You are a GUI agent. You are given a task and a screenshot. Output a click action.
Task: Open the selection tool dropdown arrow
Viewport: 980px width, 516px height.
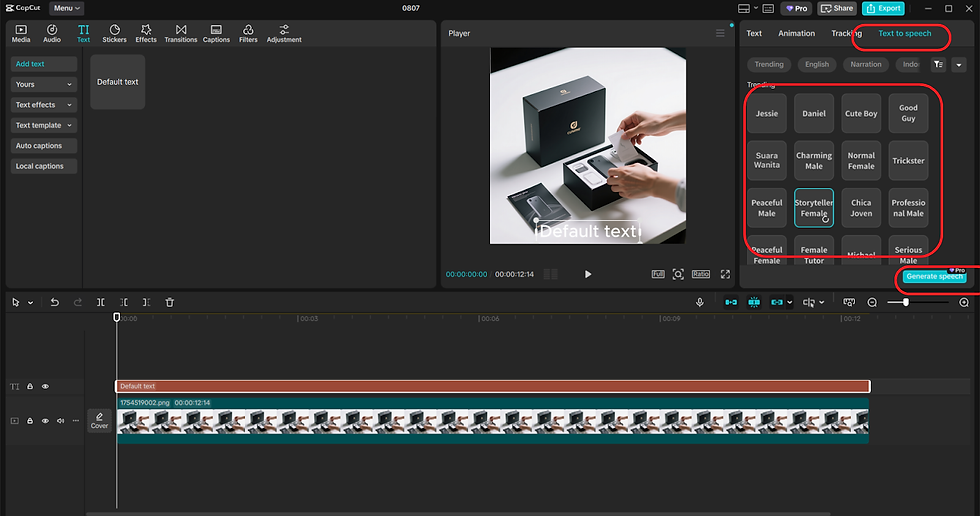pyautogui.click(x=30, y=303)
